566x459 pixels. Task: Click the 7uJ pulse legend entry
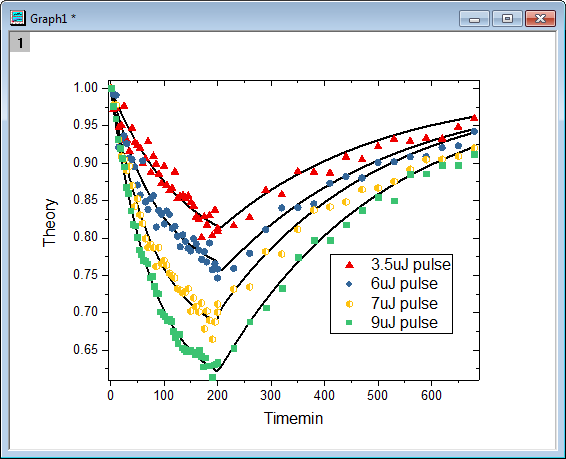click(404, 303)
